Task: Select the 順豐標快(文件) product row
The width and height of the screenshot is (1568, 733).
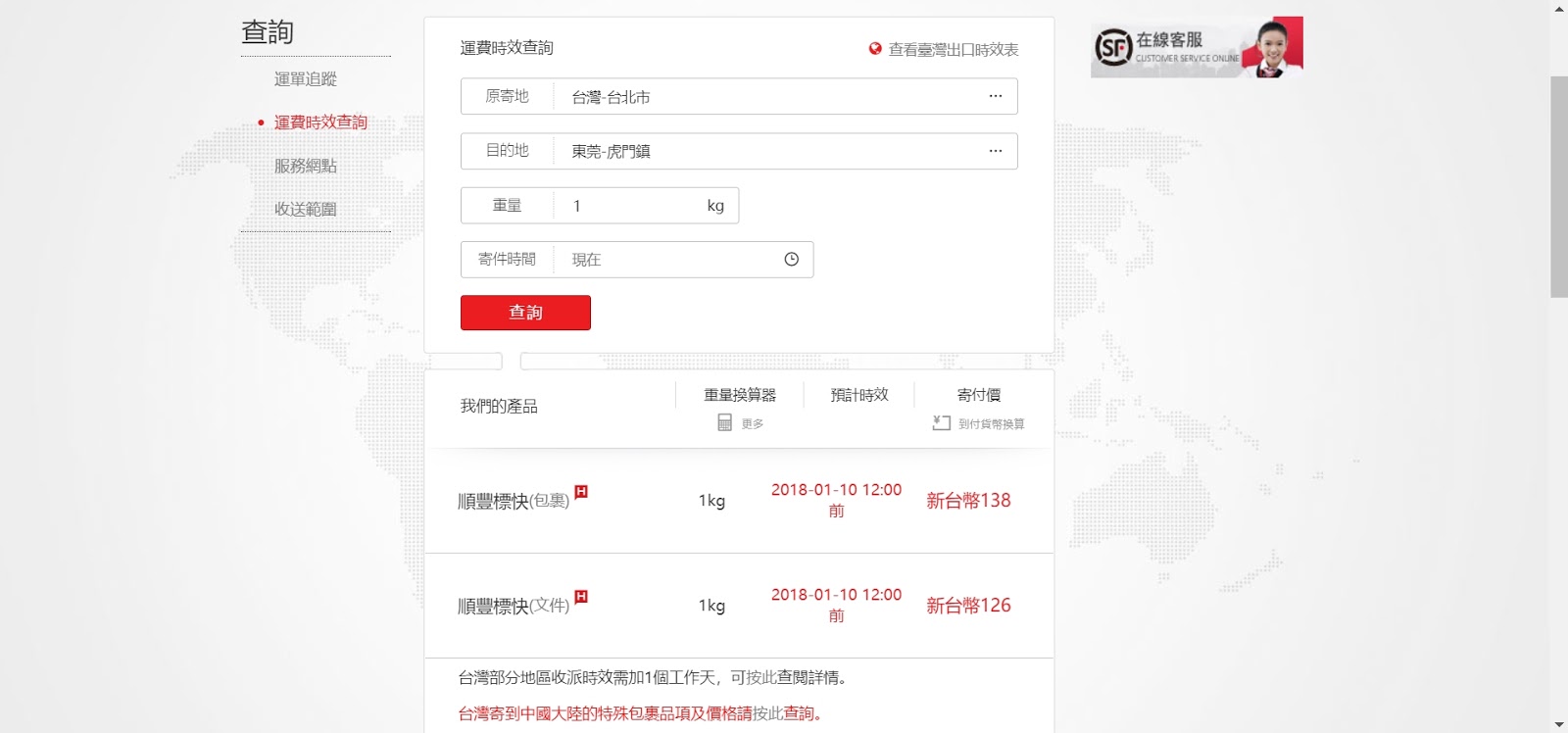Action: (x=739, y=606)
